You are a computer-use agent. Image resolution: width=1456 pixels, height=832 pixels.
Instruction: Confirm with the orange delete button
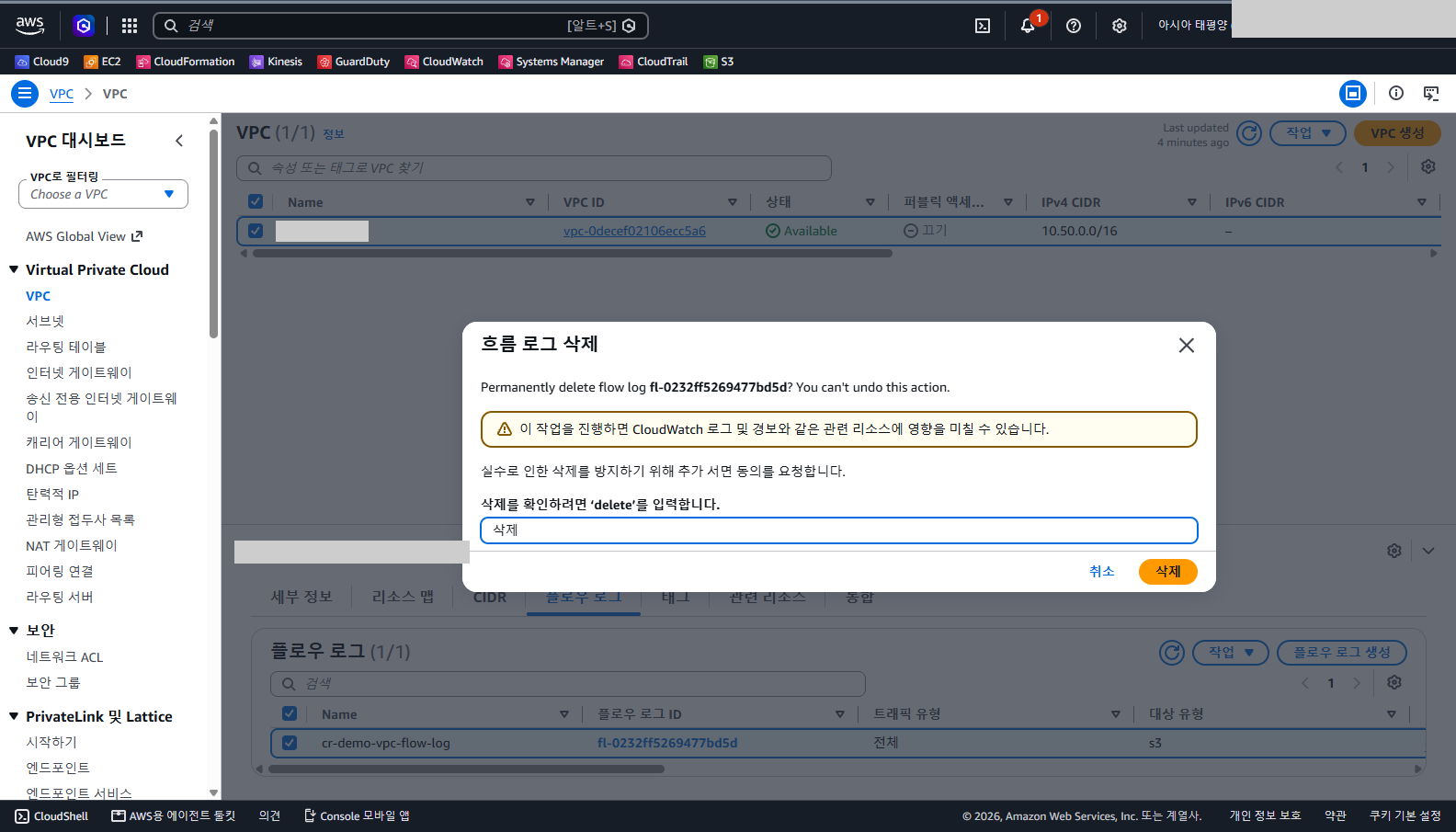click(x=1168, y=572)
